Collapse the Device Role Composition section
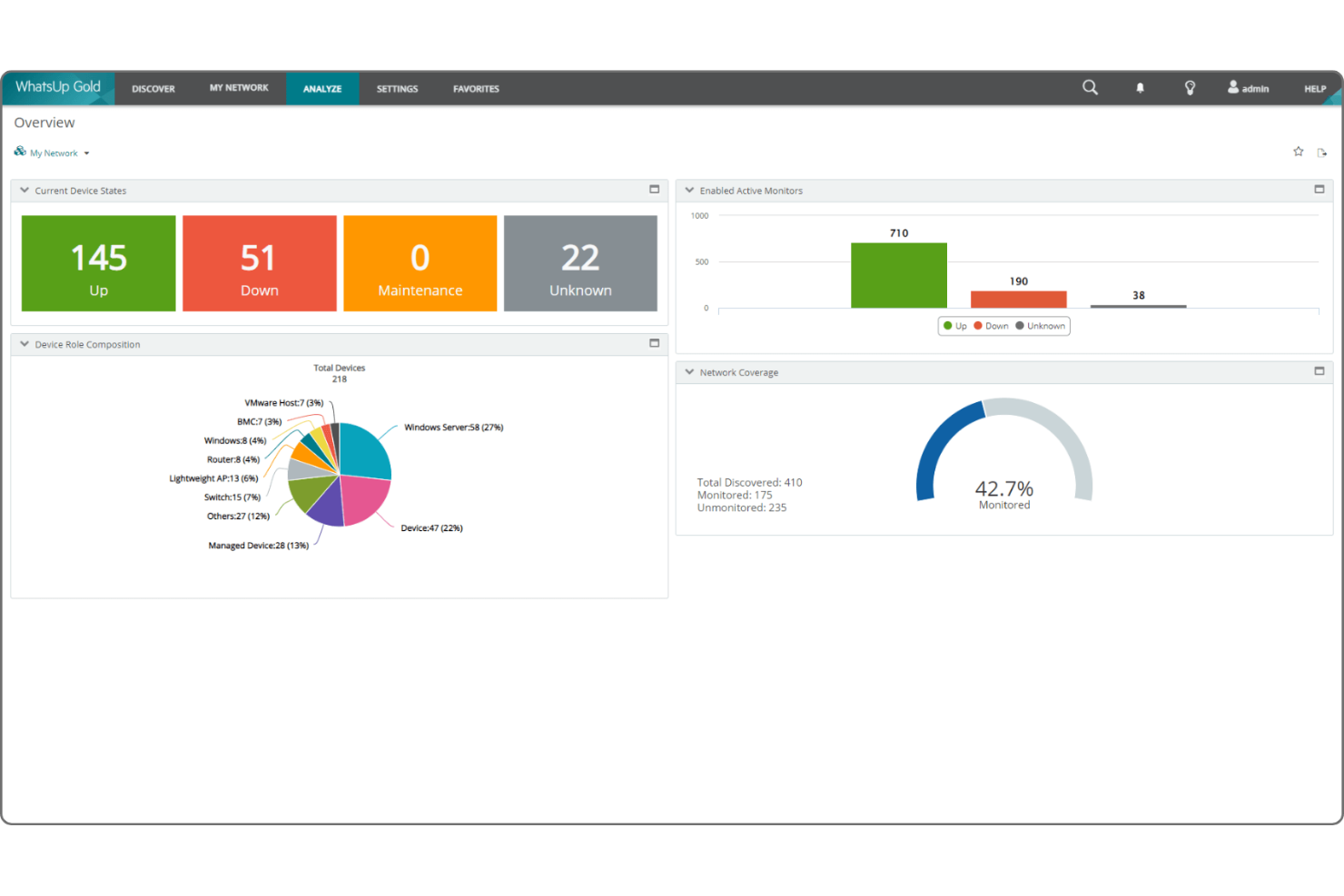Viewport: 1344px width, 896px height. tap(25, 344)
